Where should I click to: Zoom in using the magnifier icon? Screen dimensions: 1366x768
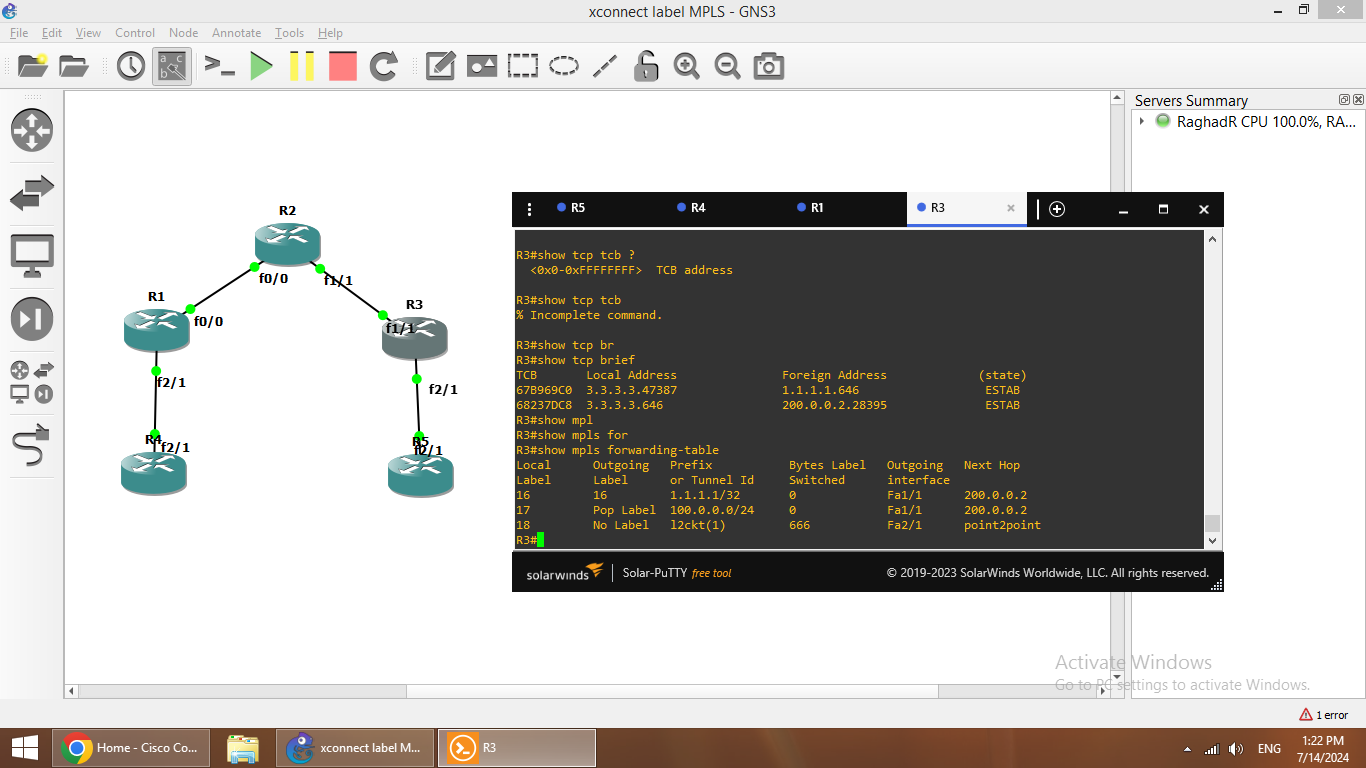pos(686,66)
